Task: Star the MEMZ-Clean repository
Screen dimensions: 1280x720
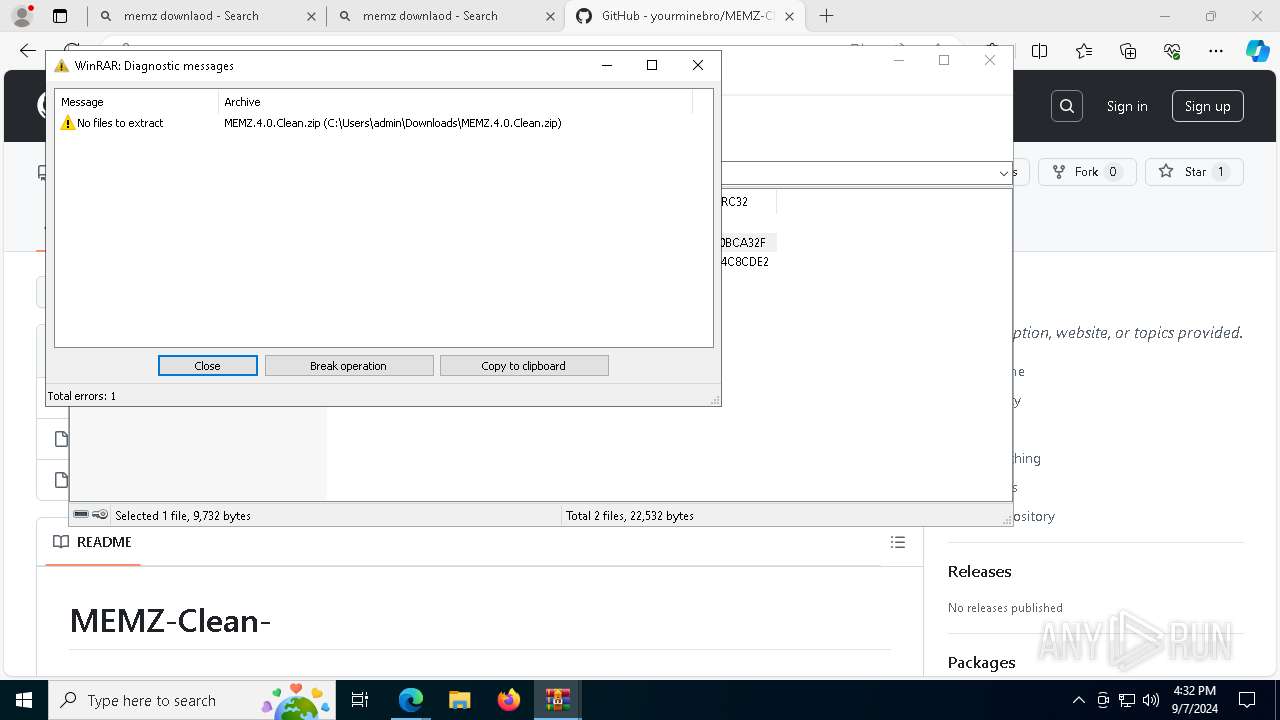Action: 1194,172
